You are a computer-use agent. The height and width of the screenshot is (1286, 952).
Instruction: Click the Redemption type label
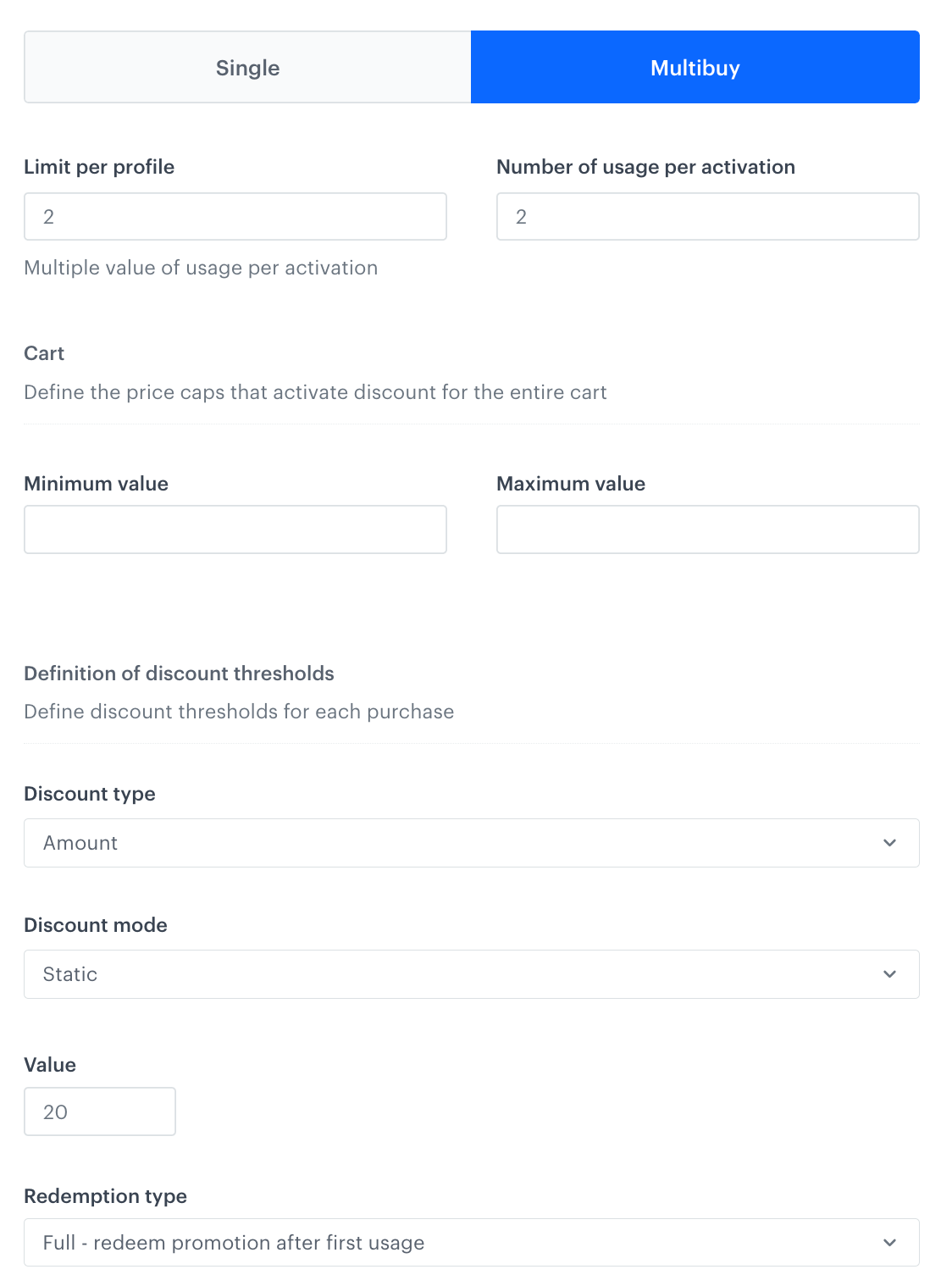tap(106, 1196)
